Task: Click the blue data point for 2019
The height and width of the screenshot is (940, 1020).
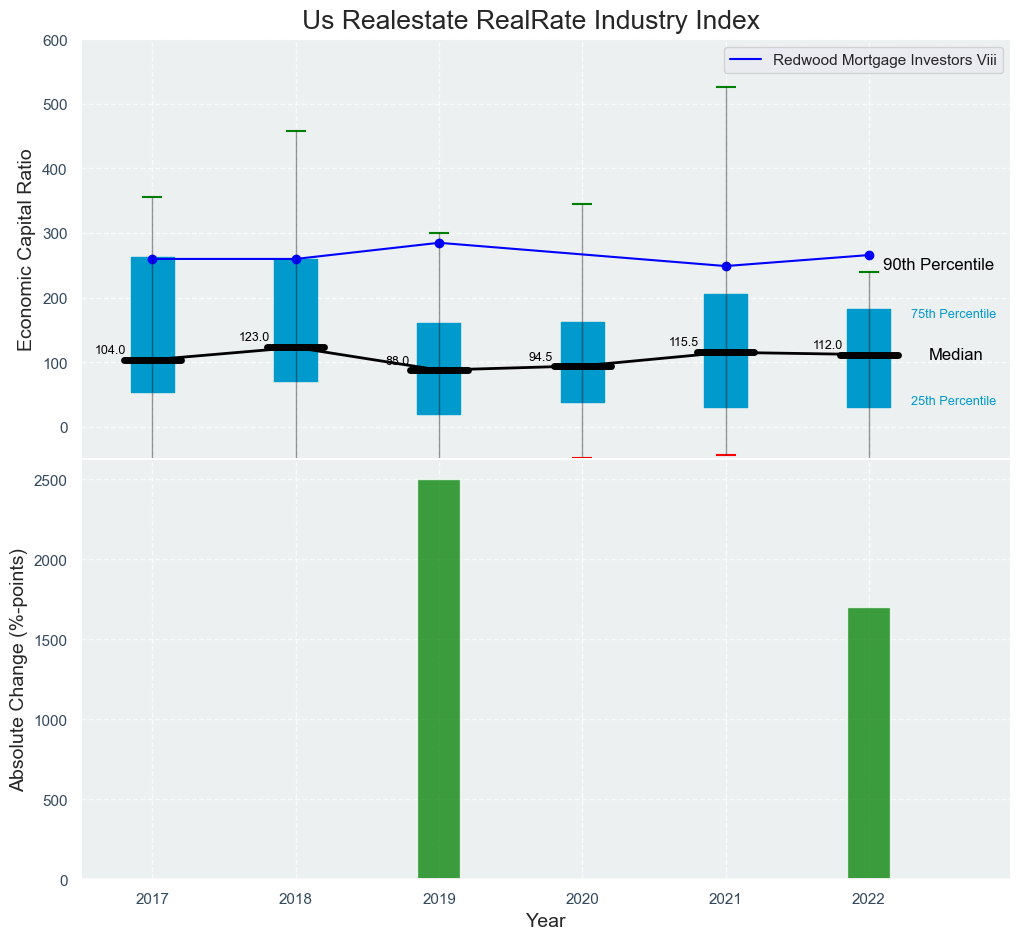Action: 439,243
